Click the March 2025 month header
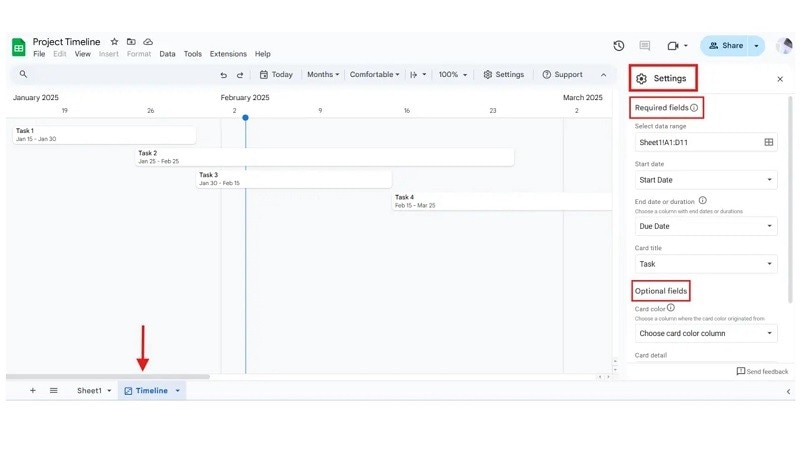This screenshot has width=800, height=450. pyautogui.click(x=583, y=97)
